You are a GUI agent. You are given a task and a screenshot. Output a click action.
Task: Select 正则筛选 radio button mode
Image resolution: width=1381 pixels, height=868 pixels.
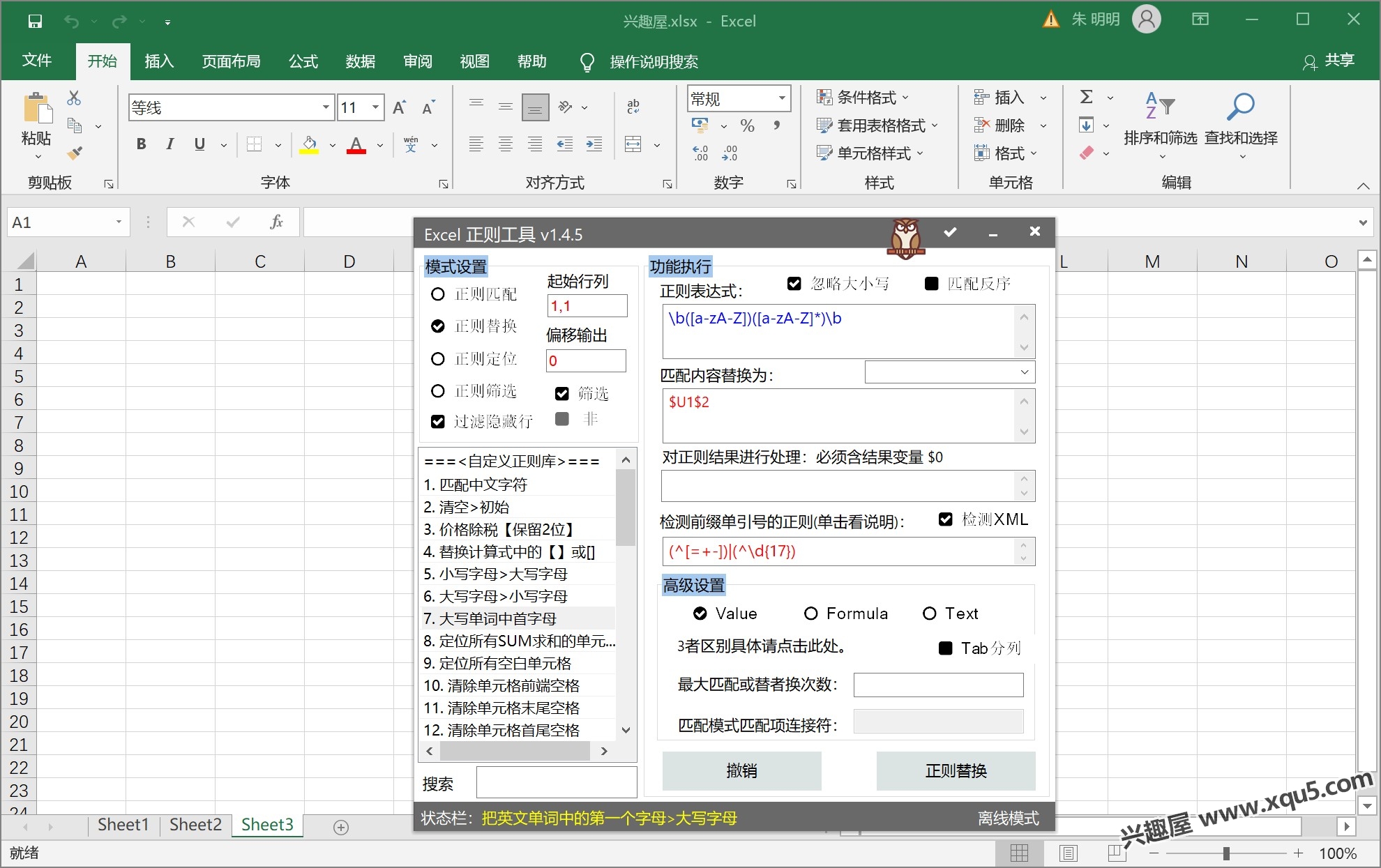coord(437,390)
